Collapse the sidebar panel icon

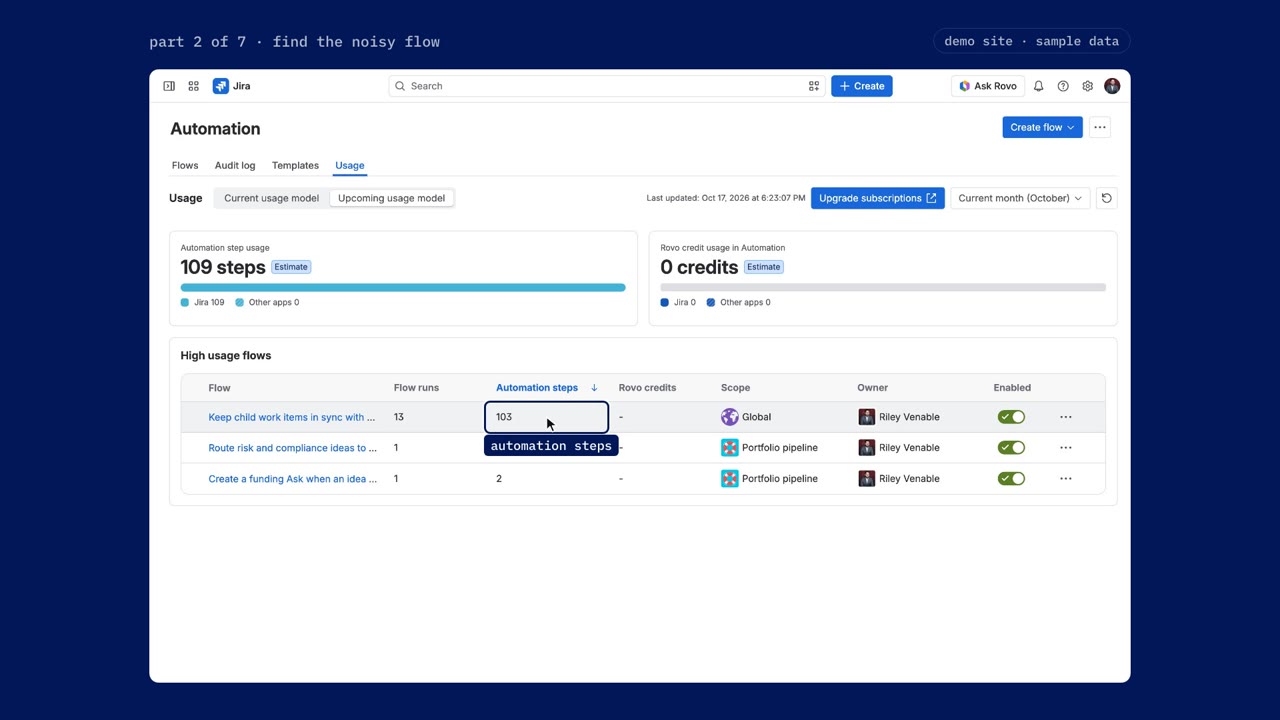(x=169, y=86)
